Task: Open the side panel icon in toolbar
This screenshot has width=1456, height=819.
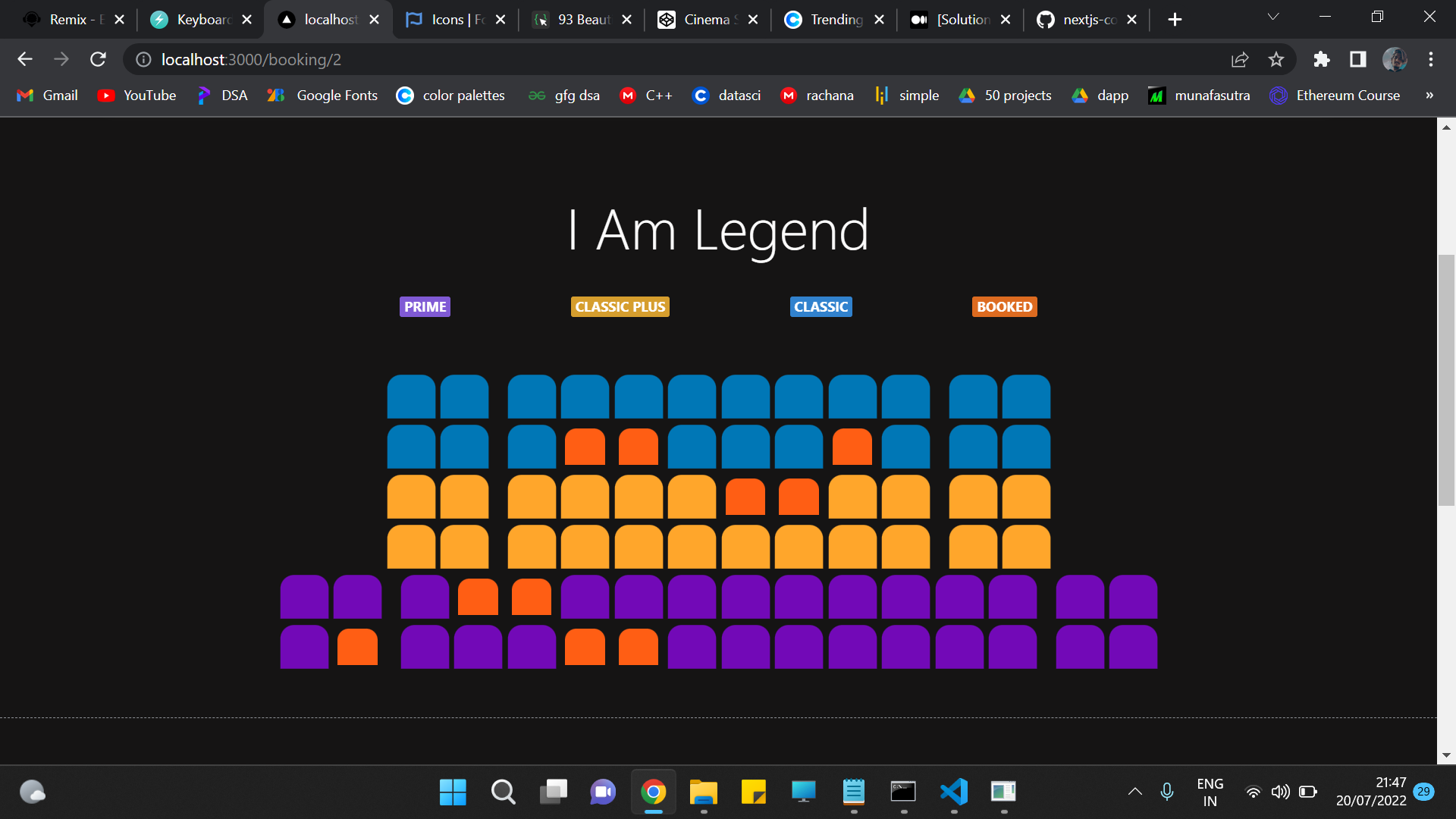Action: 1357,59
